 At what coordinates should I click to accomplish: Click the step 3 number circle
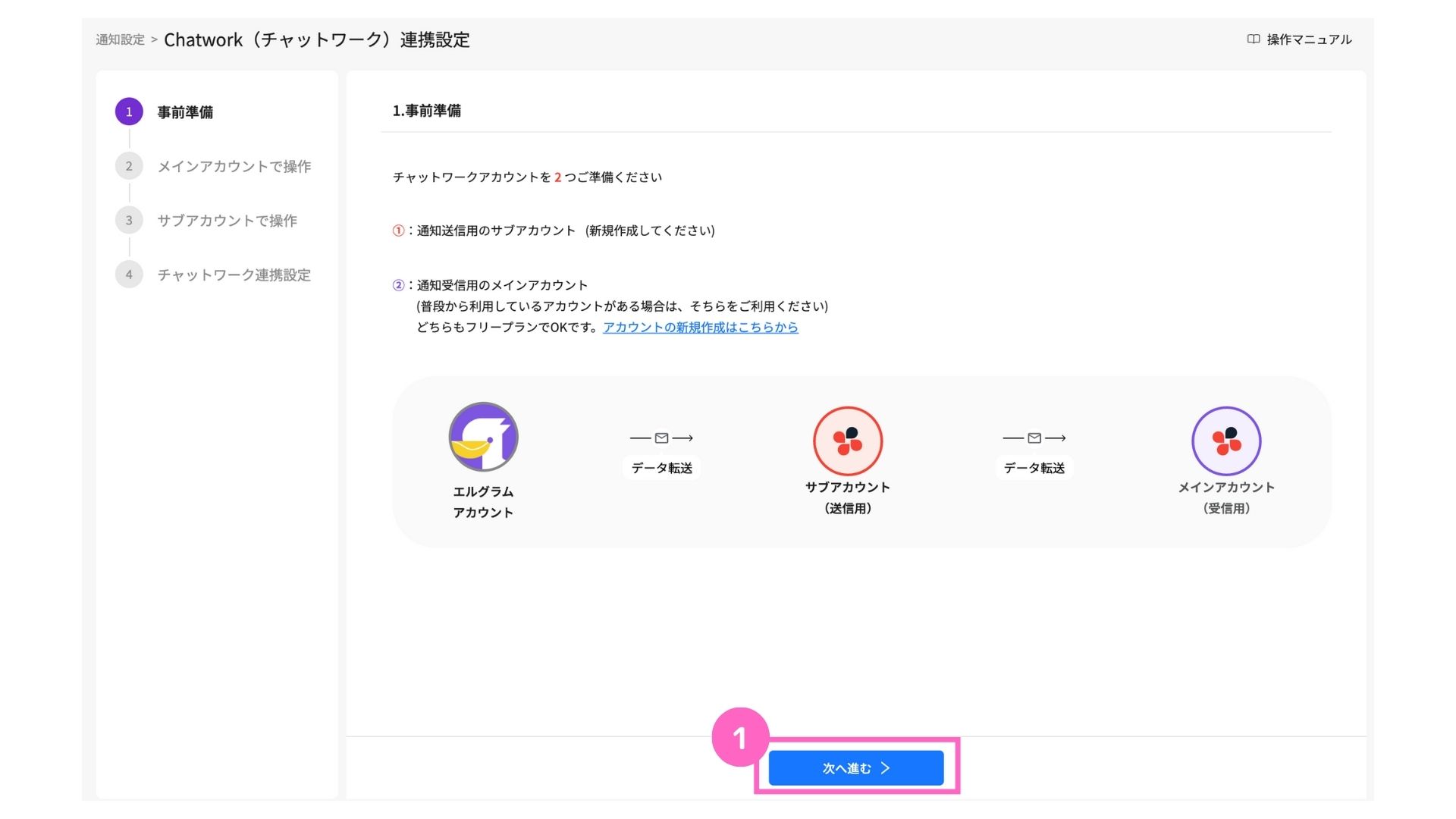(129, 221)
